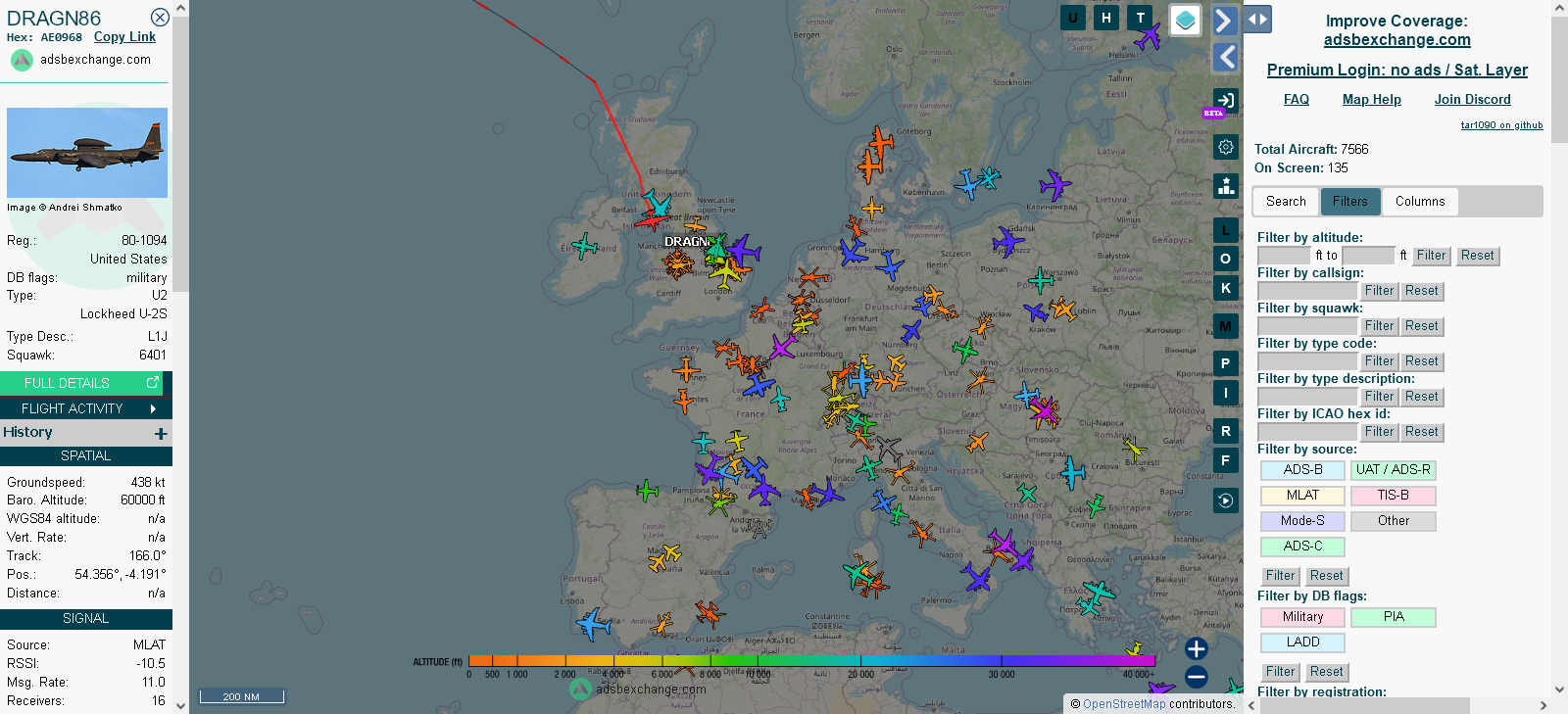Click the altitude minimum input field
1568x714 pixels.
coord(1284,256)
